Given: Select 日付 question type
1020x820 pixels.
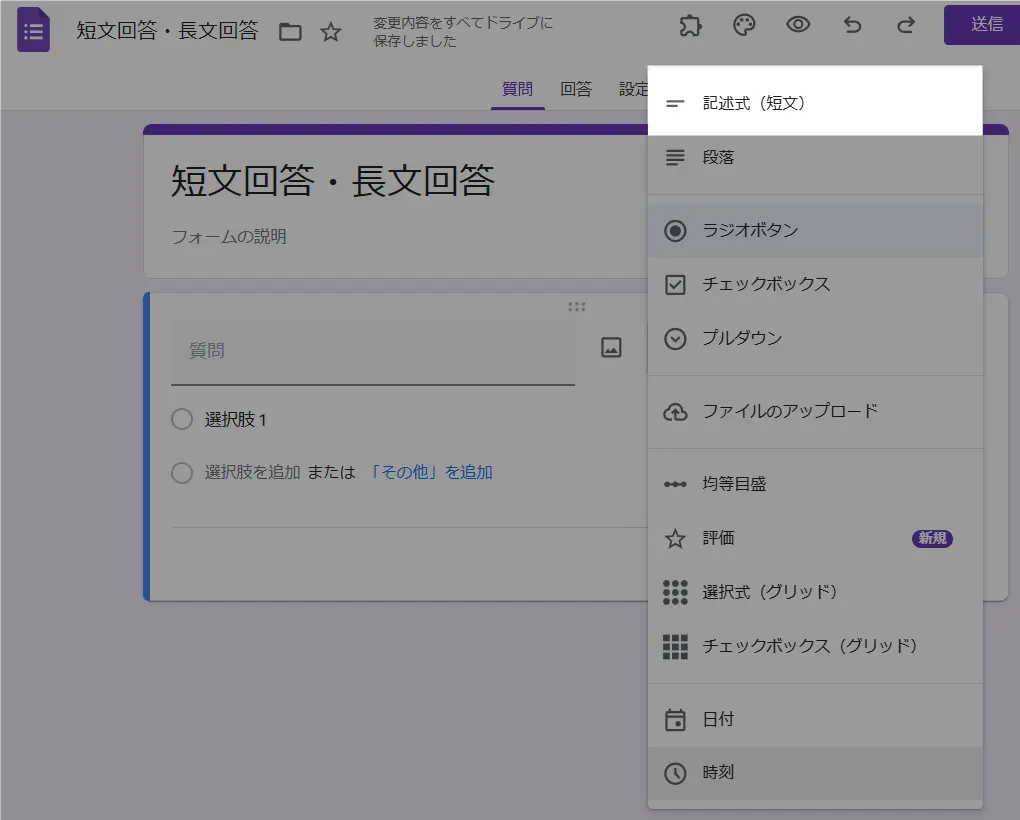Looking at the screenshot, I should point(815,719).
